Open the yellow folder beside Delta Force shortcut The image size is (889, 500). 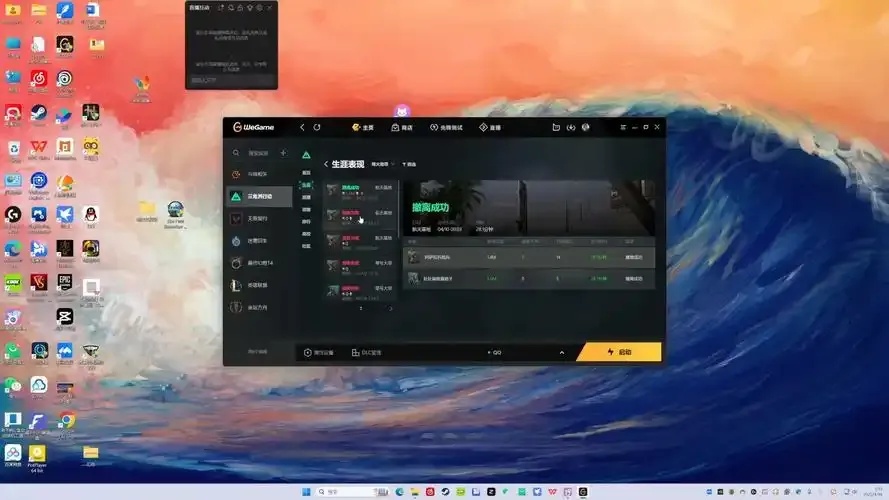tap(147, 211)
